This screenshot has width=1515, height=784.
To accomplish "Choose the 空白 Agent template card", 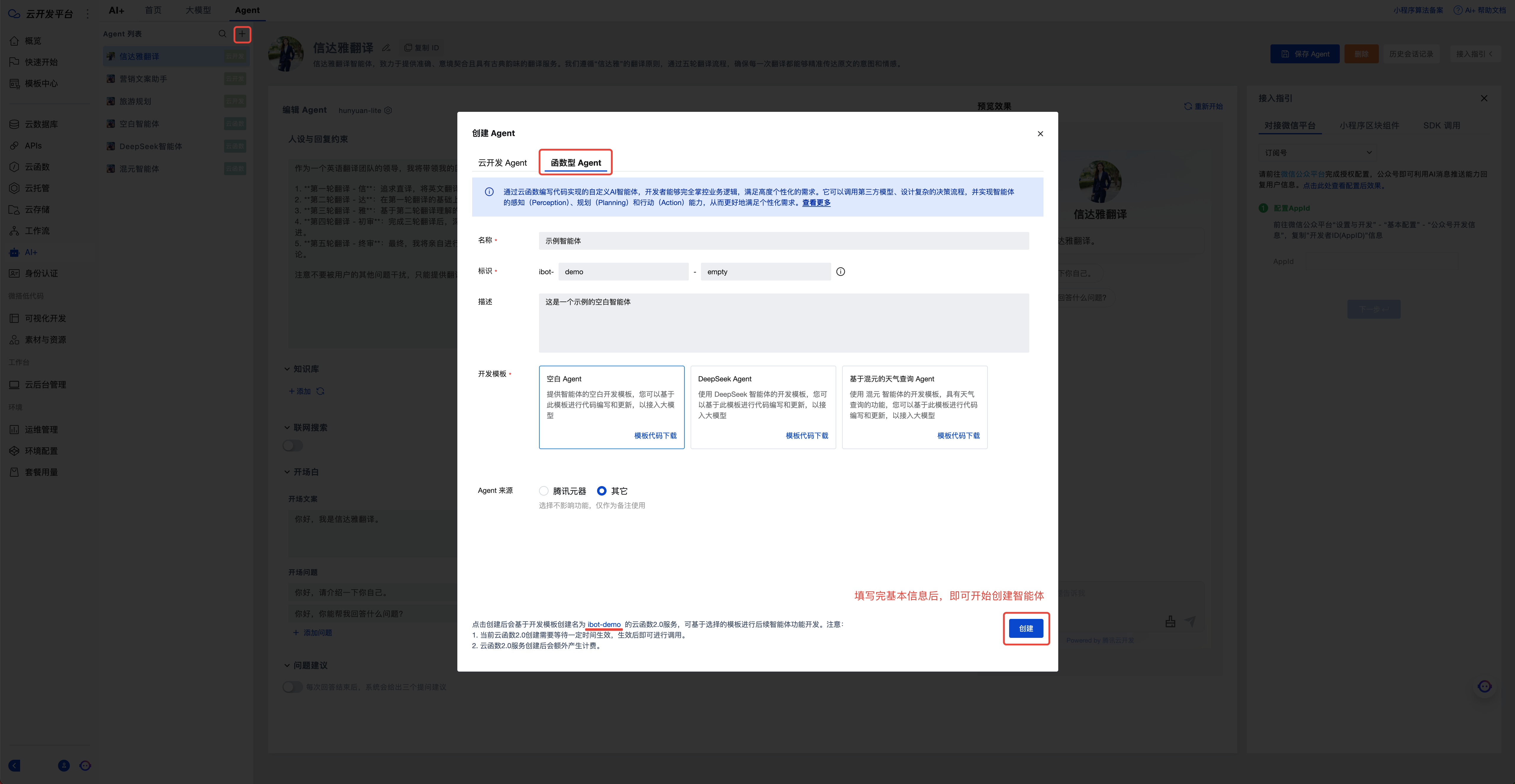I will click(x=612, y=407).
